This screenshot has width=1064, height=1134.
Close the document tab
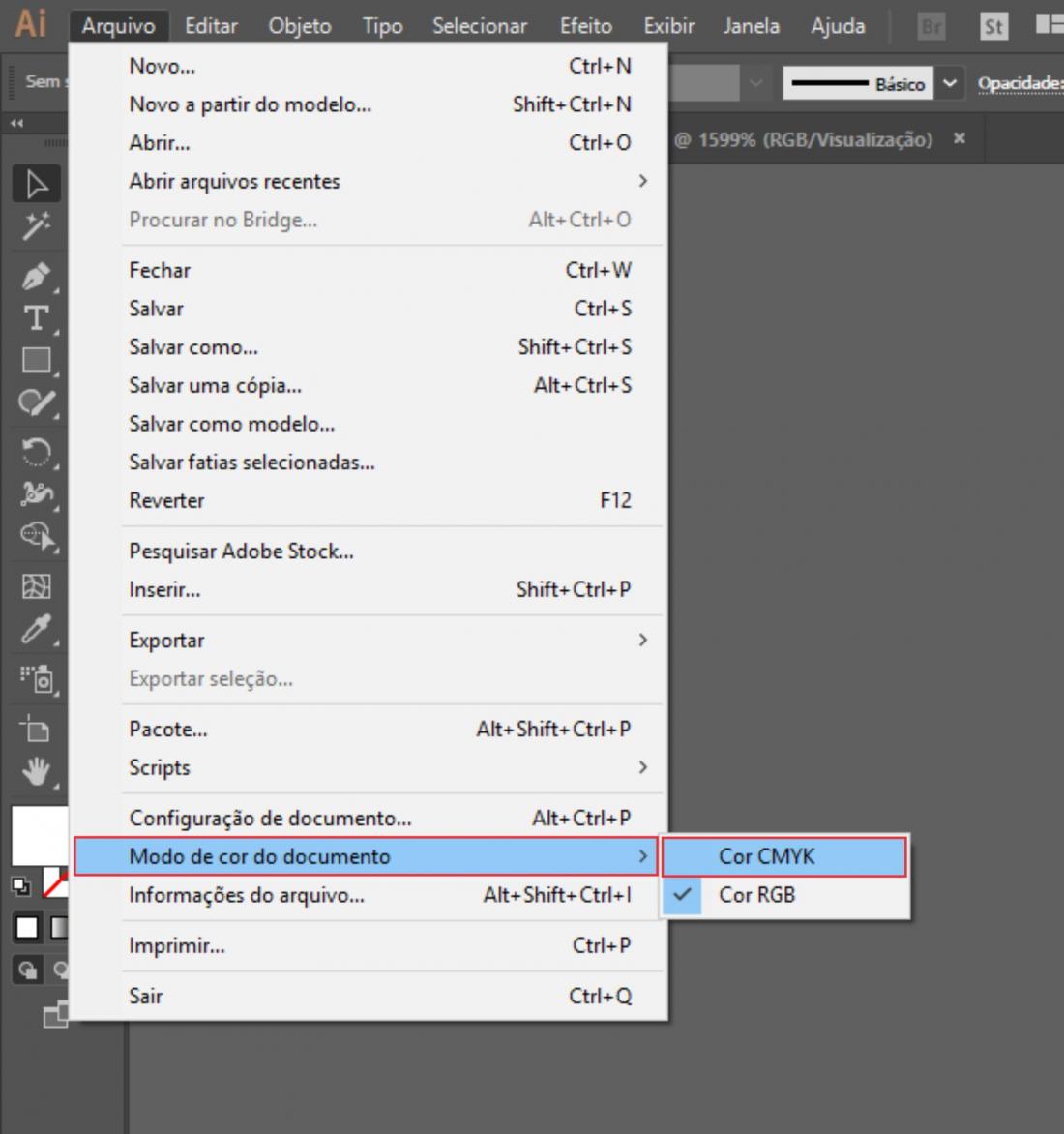coord(960,139)
